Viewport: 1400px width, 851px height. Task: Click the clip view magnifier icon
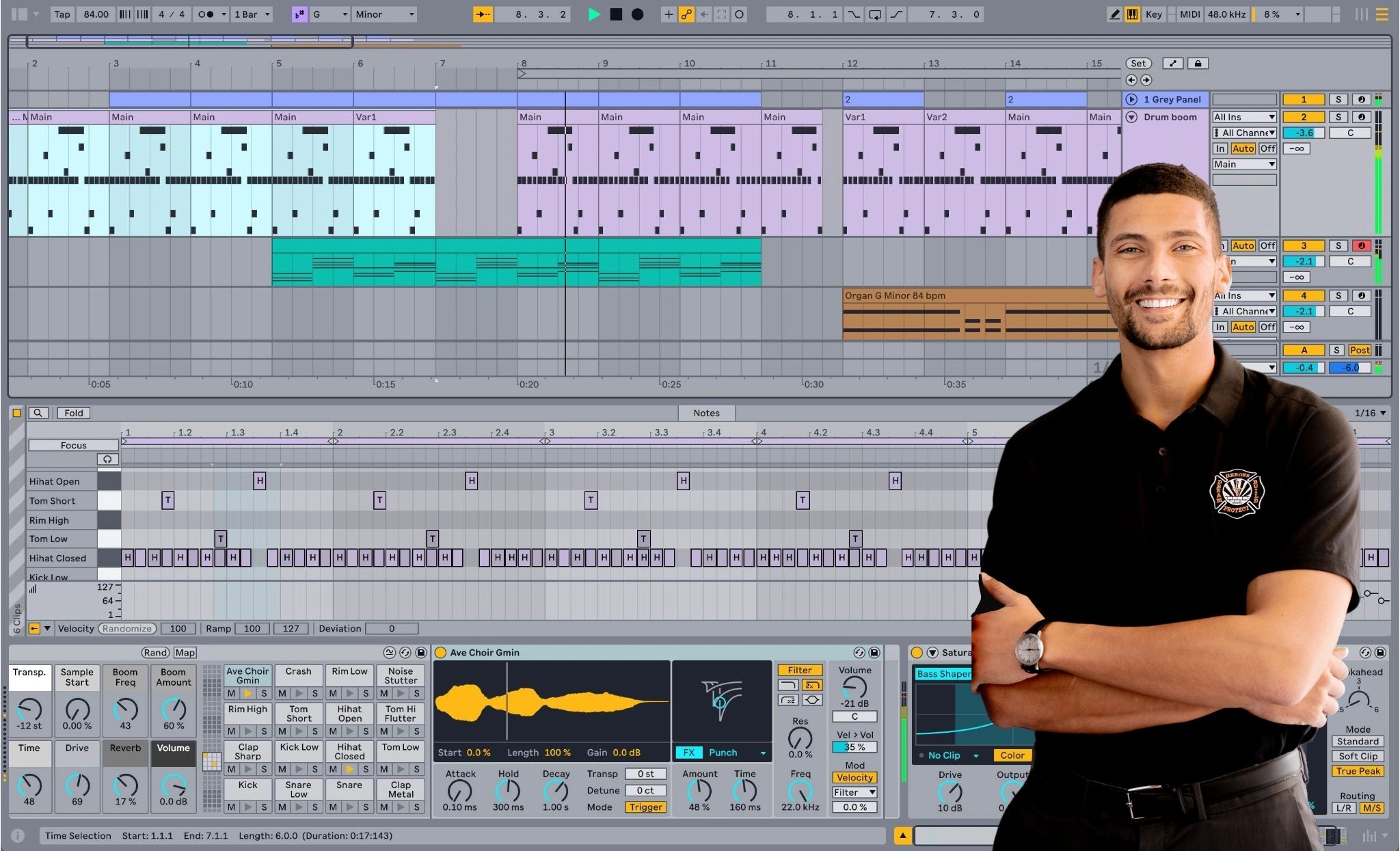click(x=38, y=413)
